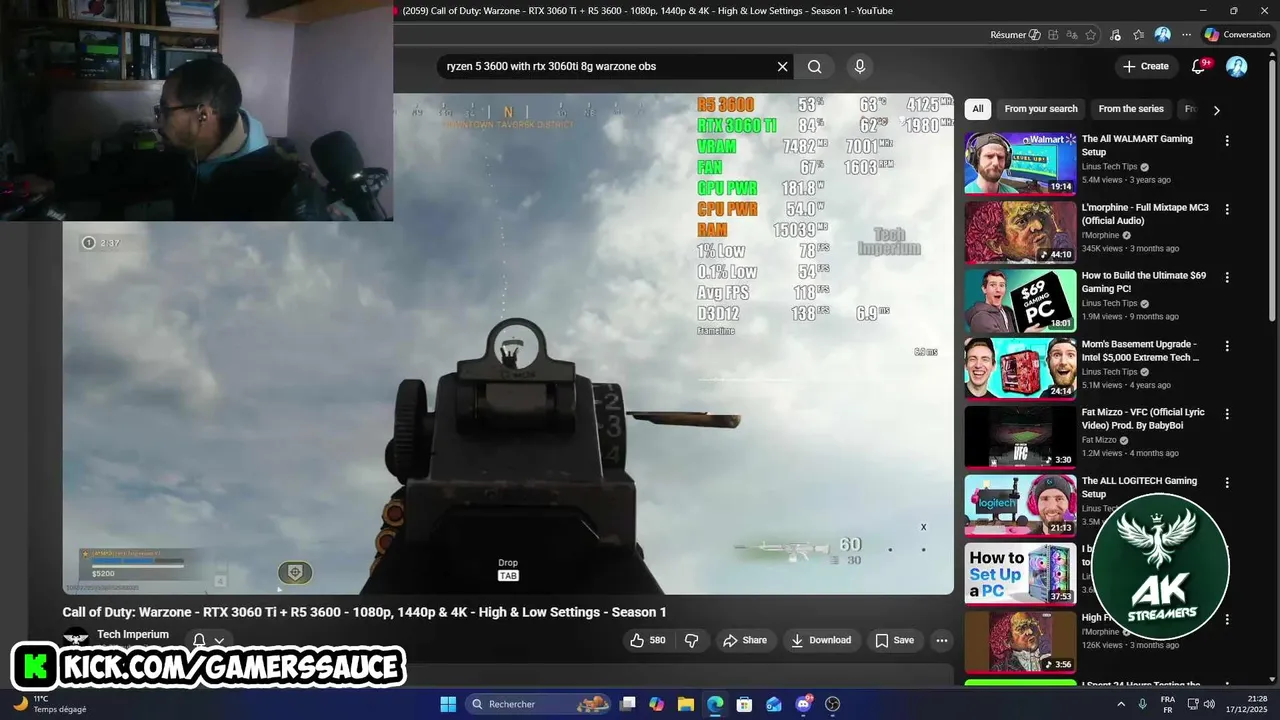The image size is (1280, 720).
Task: Open the Copilot Conversation button
Action: click(1238, 35)
